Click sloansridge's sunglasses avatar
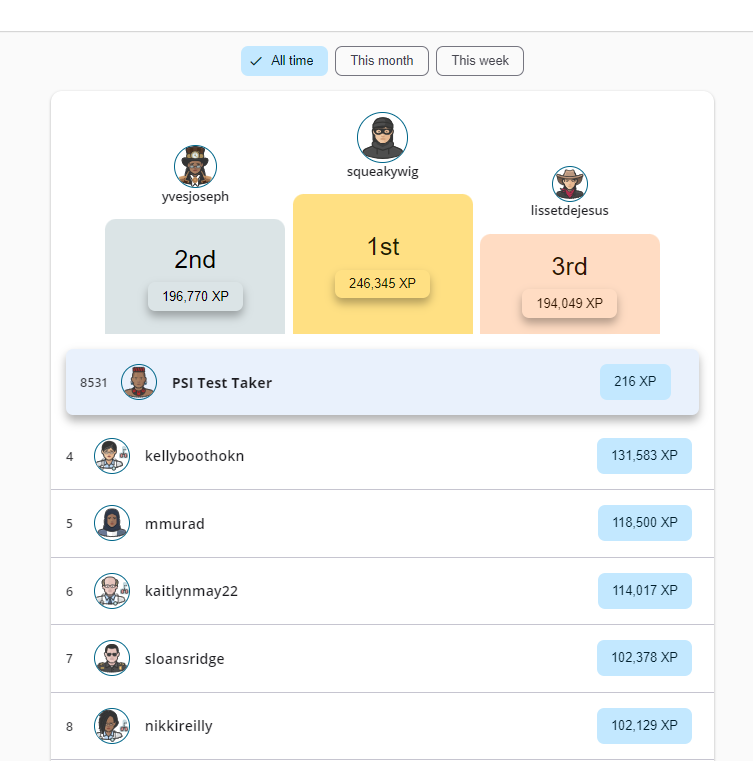This screenshot has height=761, width=753. (112, 659)
